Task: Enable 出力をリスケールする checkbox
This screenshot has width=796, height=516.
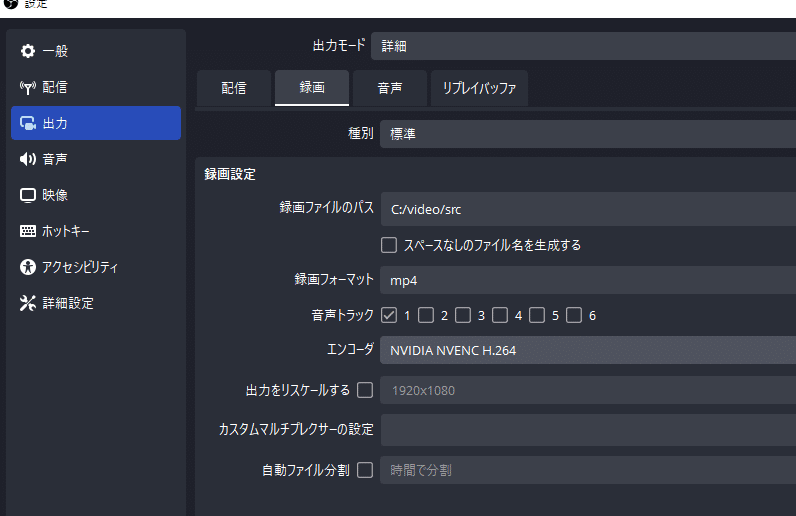Action: click(365, 390)
